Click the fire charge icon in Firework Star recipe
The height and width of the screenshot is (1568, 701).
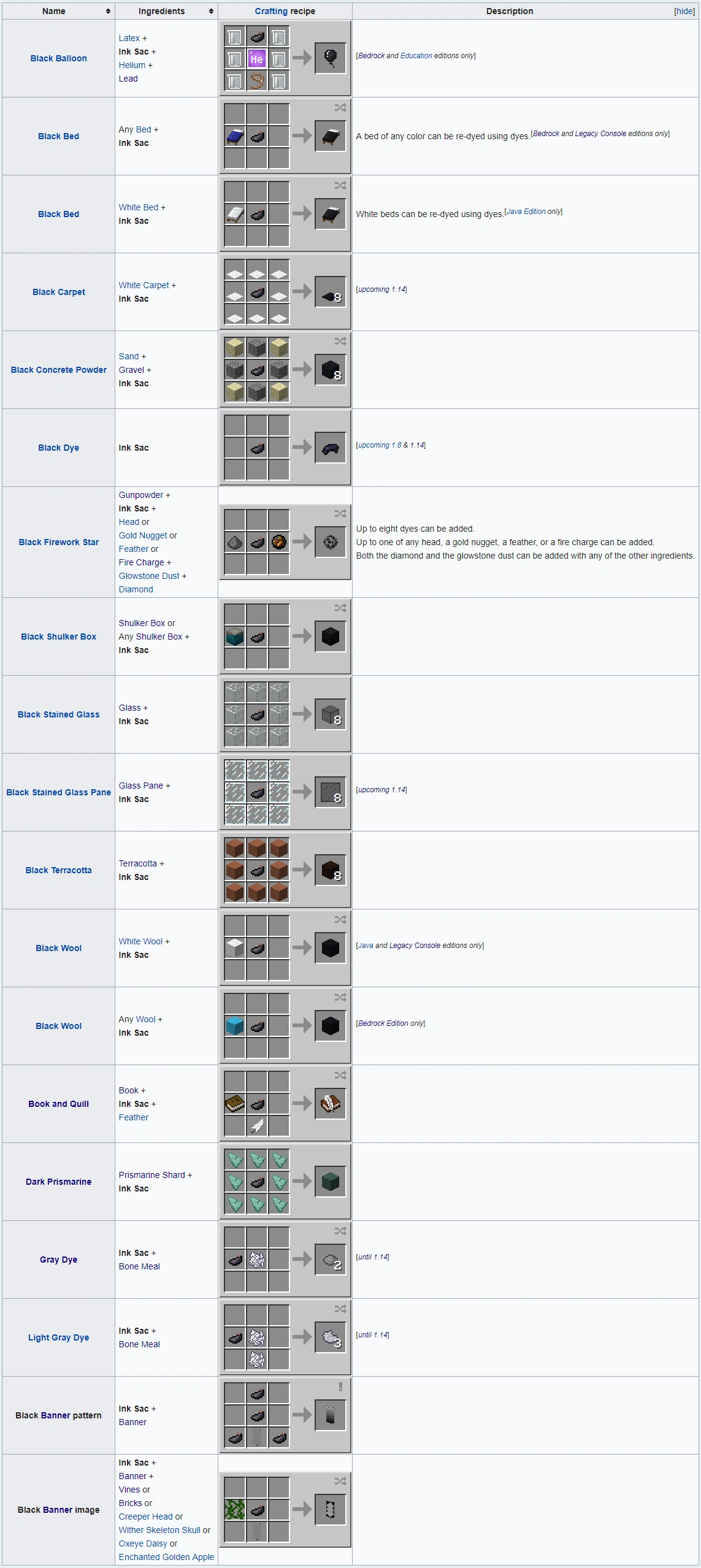pyautogui.click(x=278, y=542)
